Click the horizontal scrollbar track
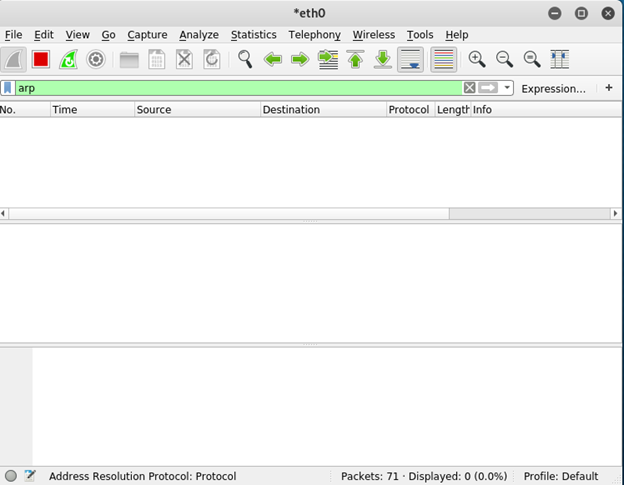 (x=530, y=214)
